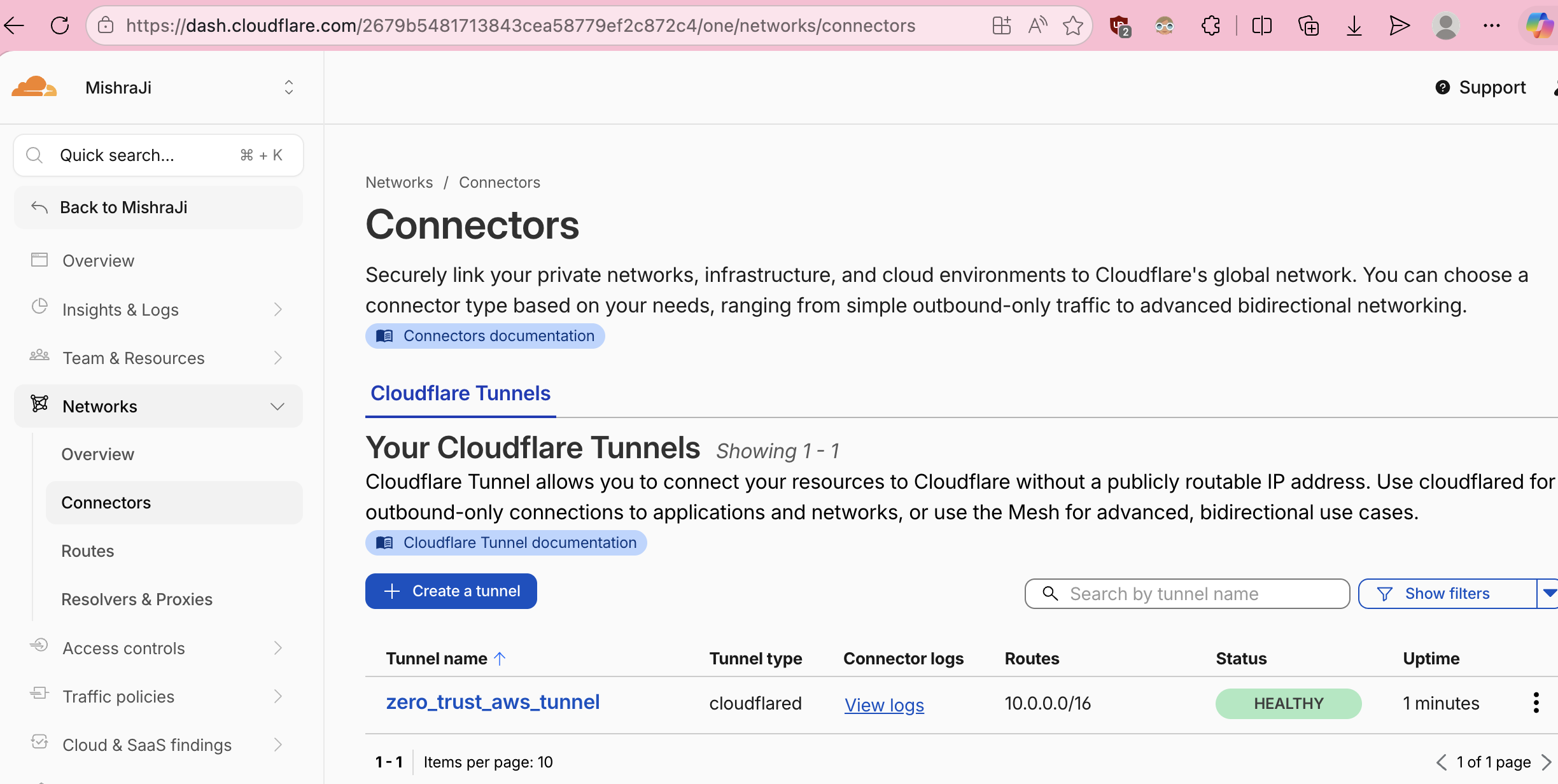This screenshot has height=784, width=1558.
Task: Click the Cloudflare cloud logo
Action: (34, 87)
